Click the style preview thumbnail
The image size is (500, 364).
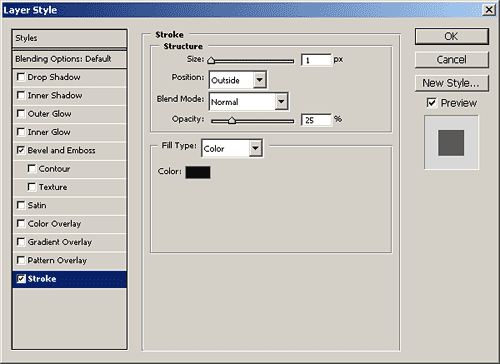click(451, 143)
